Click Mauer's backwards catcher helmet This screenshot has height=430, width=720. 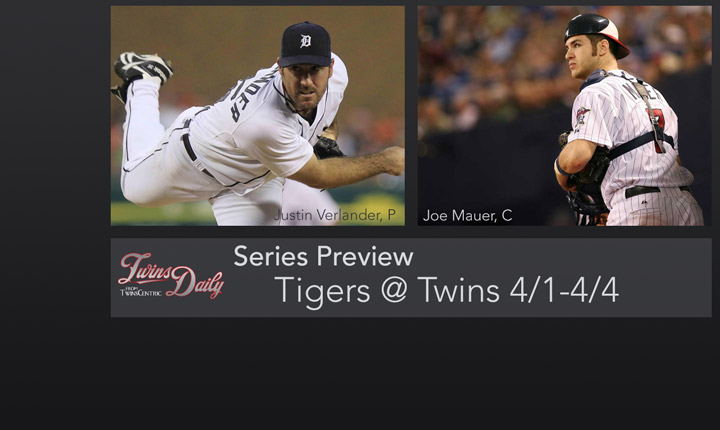click(x=596, y=34)
